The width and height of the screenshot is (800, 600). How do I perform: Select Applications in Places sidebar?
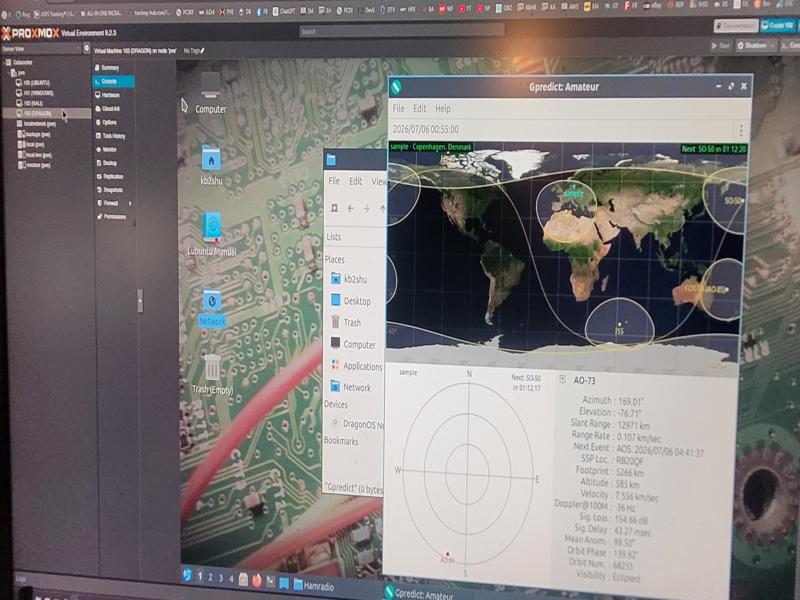tap(357, 366)
